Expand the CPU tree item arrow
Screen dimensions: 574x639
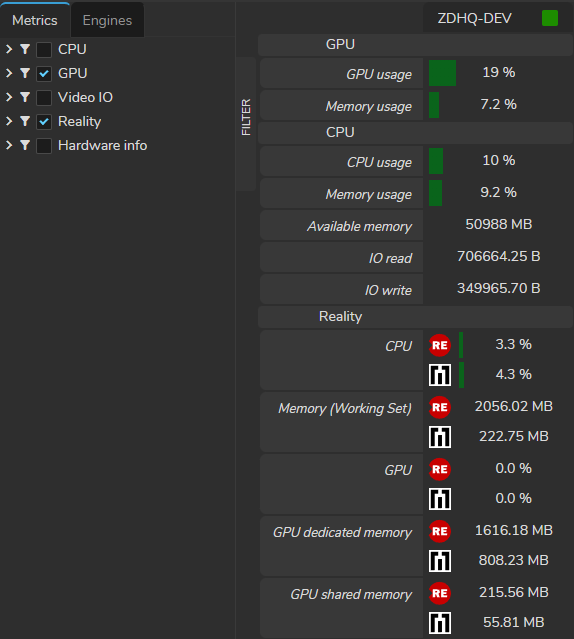(x=9, y=49)
